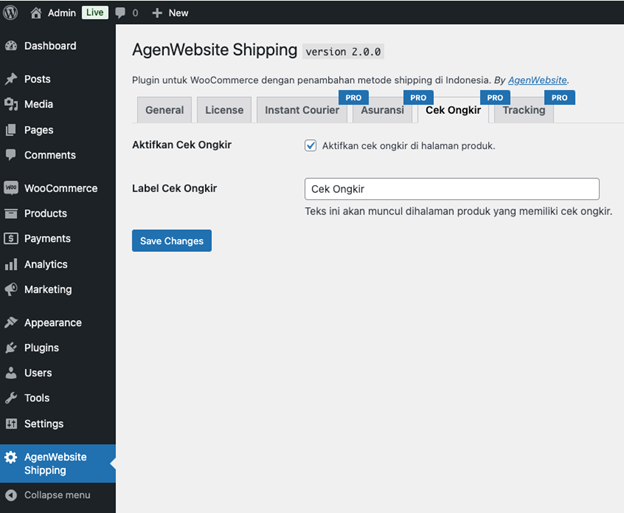Screen dimensions: 624x513
Task: Switch to the General tab
Action: tap(164, 110)
